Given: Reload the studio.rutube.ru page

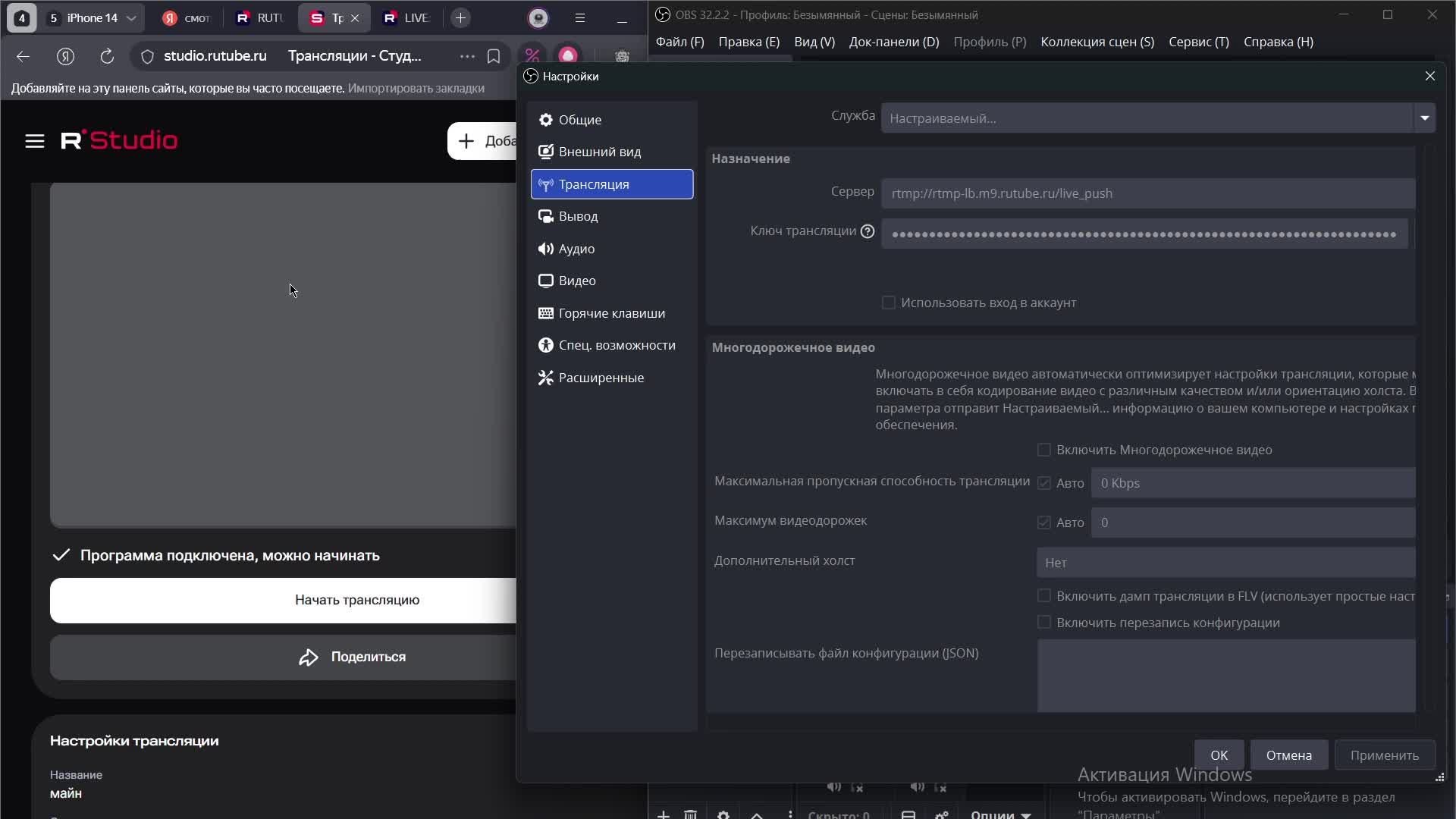Looking at the screenshot, I should [107, 56].
